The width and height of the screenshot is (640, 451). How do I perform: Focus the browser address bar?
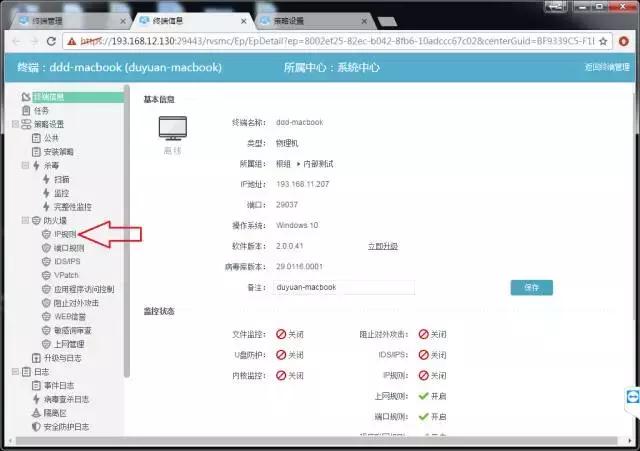337,41
